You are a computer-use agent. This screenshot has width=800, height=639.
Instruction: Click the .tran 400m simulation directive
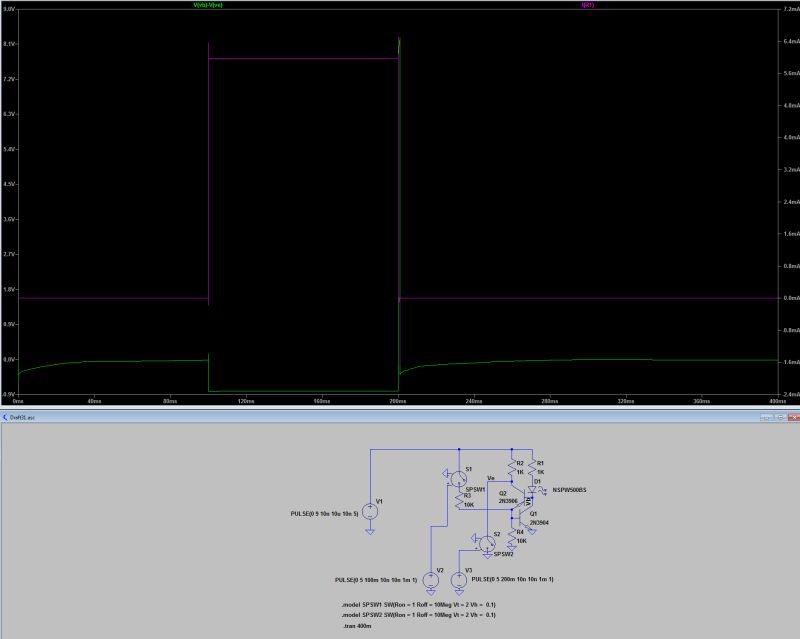358,626
